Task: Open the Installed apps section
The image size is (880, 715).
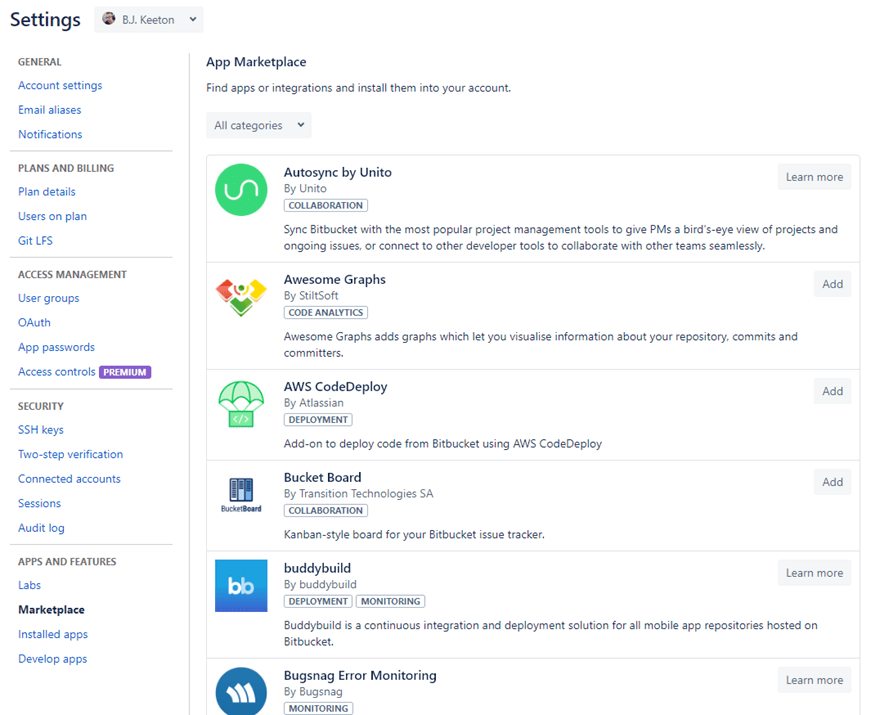Action: click(x=52, y=634)
